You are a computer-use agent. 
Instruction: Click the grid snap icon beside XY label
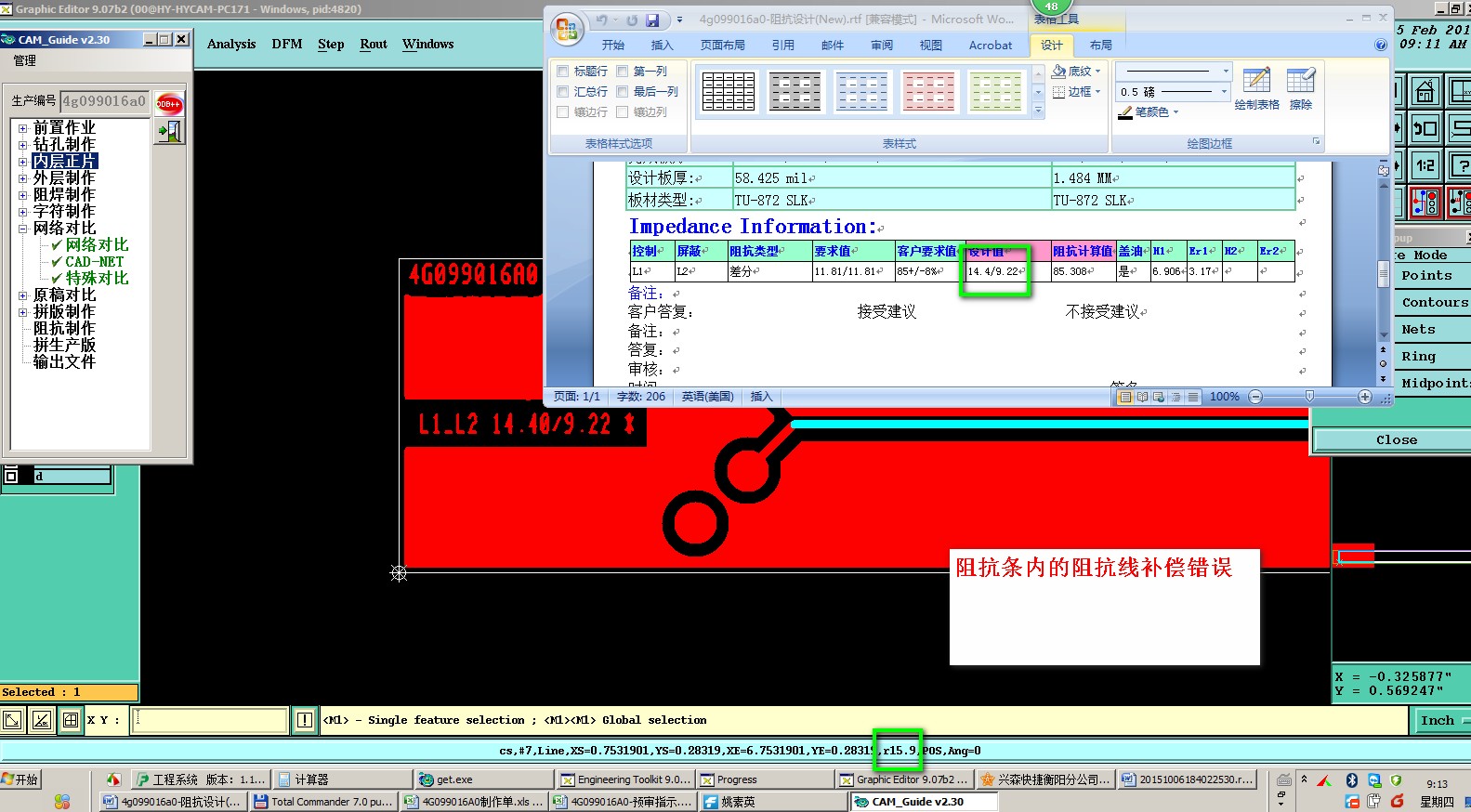(x=71, y=720)
